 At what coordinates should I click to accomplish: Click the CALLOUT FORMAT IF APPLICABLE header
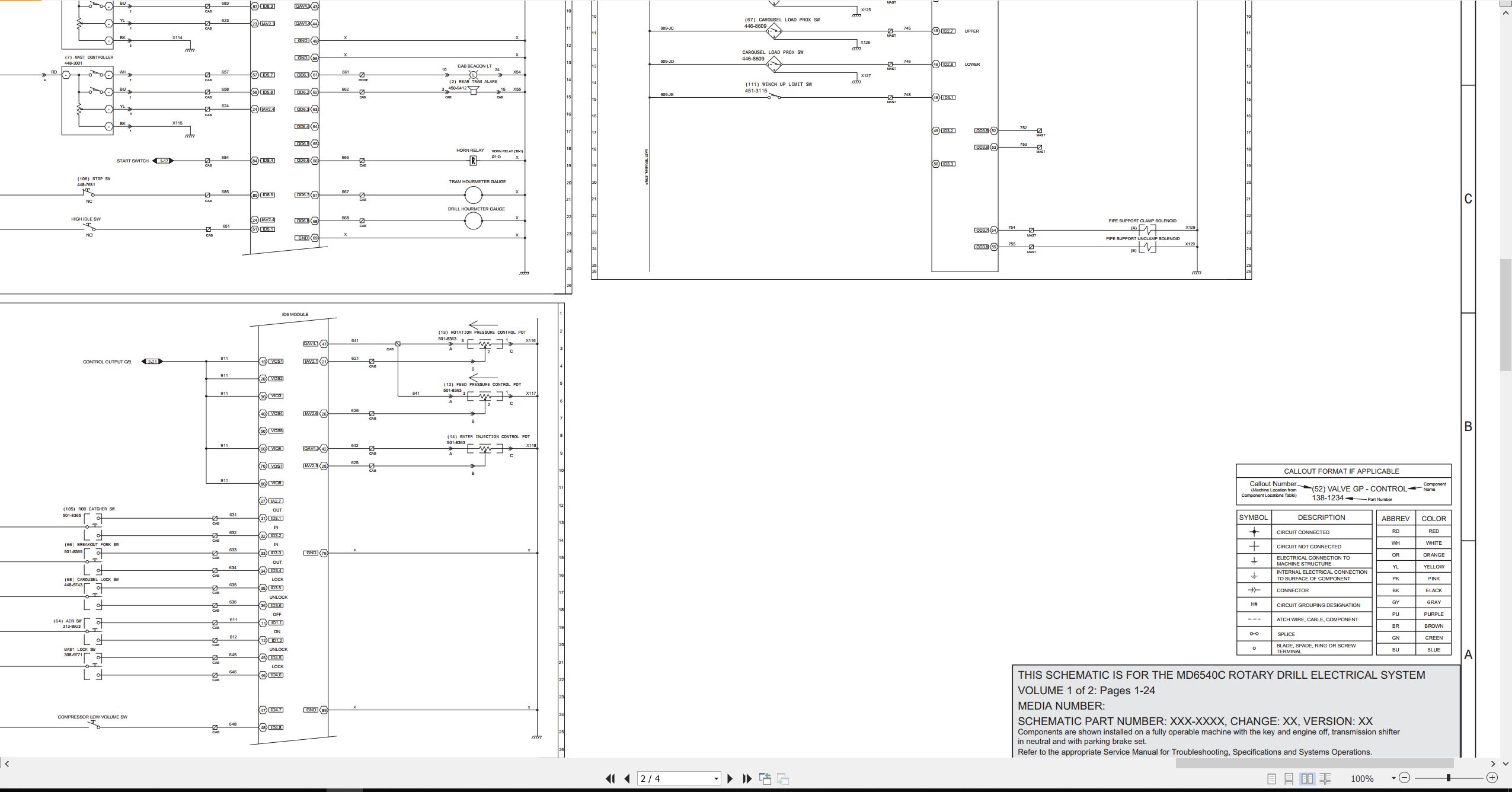click(1341, 471)
